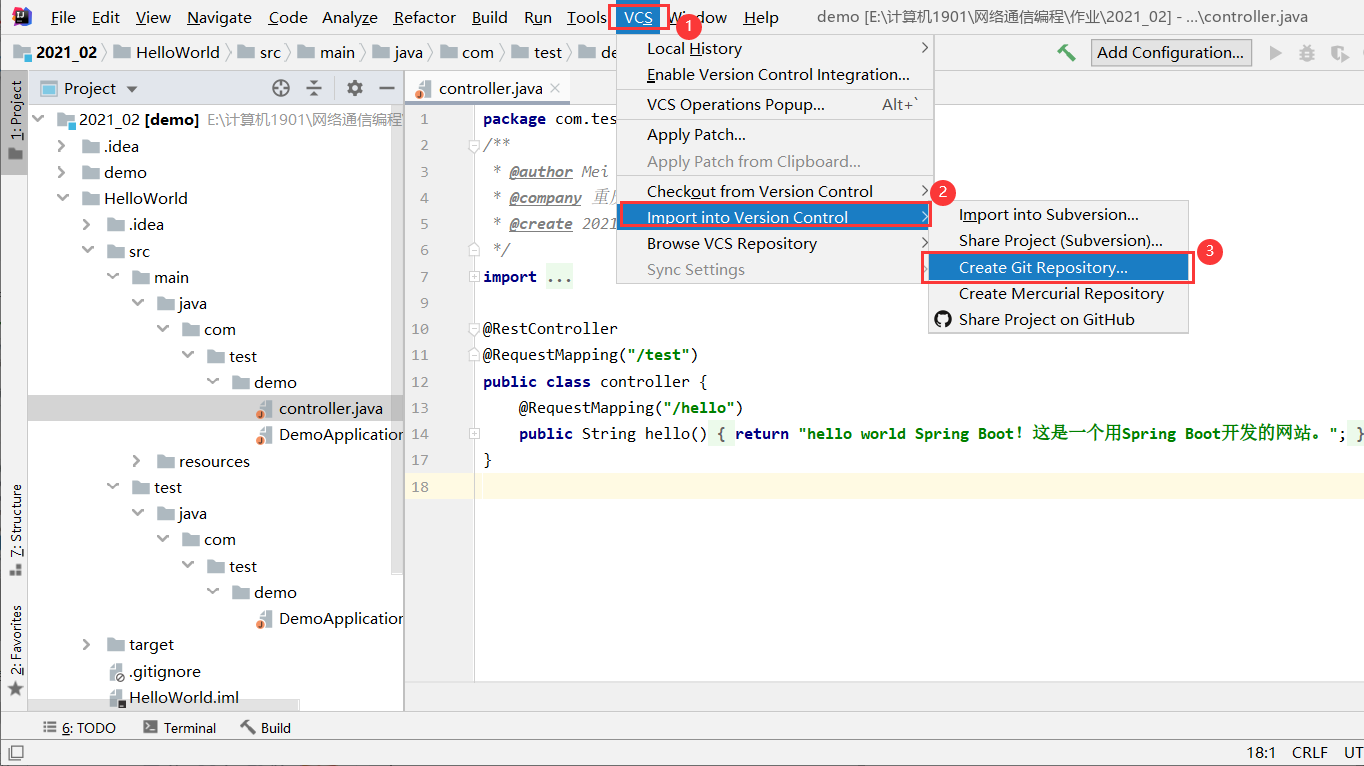Click the Add Configuration... button
Viewport: 1364px width, 766px height.
pyautogui.click(x=1170, y=53)
